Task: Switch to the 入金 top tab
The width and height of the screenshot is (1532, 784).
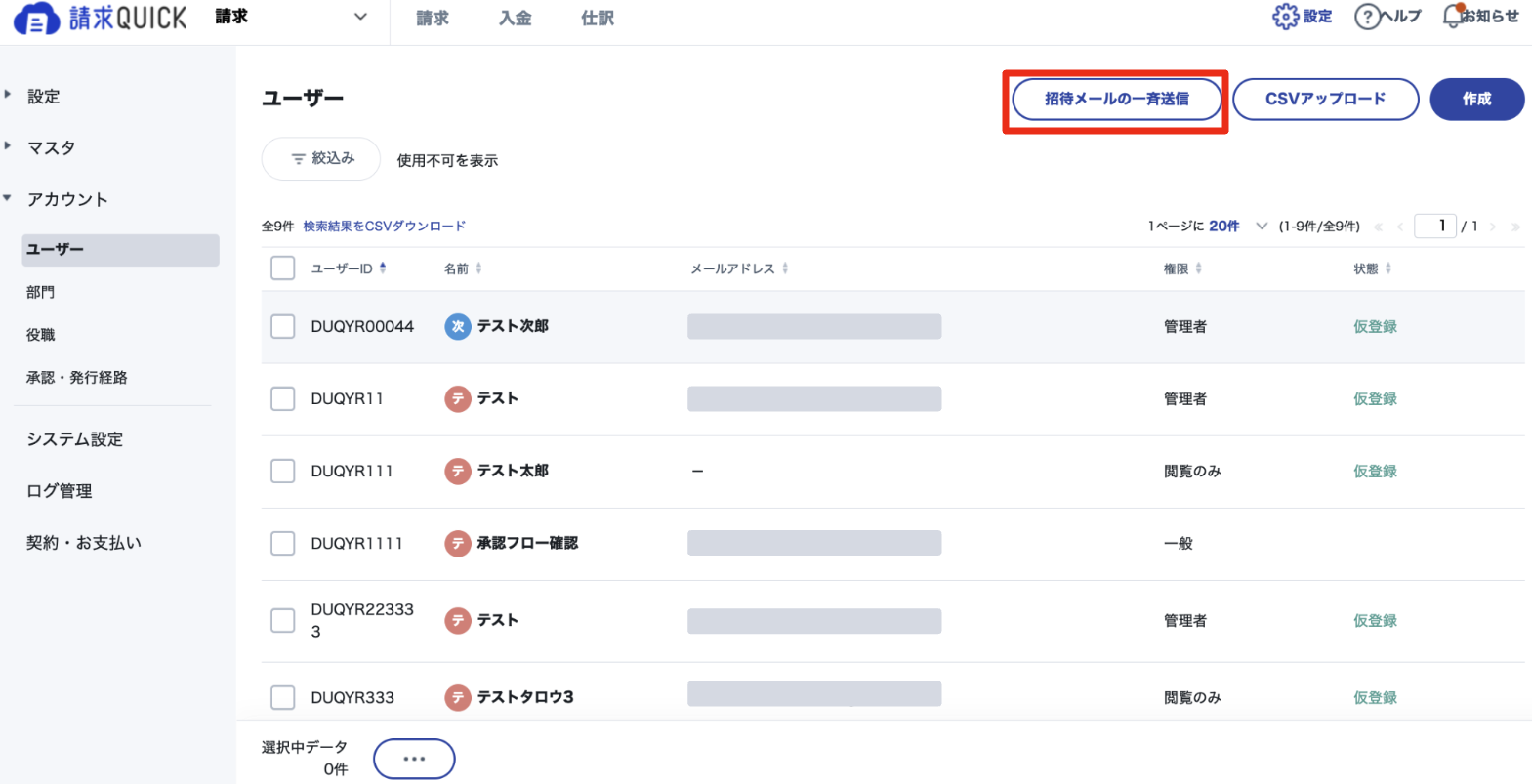Action: (515, 18)
